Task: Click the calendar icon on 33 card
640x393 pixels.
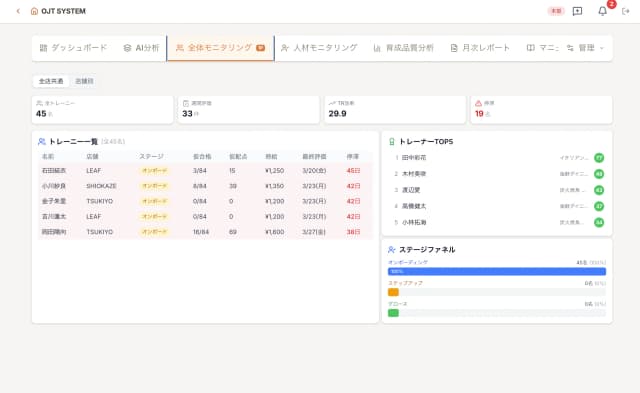Action: [x=186, y=103]
